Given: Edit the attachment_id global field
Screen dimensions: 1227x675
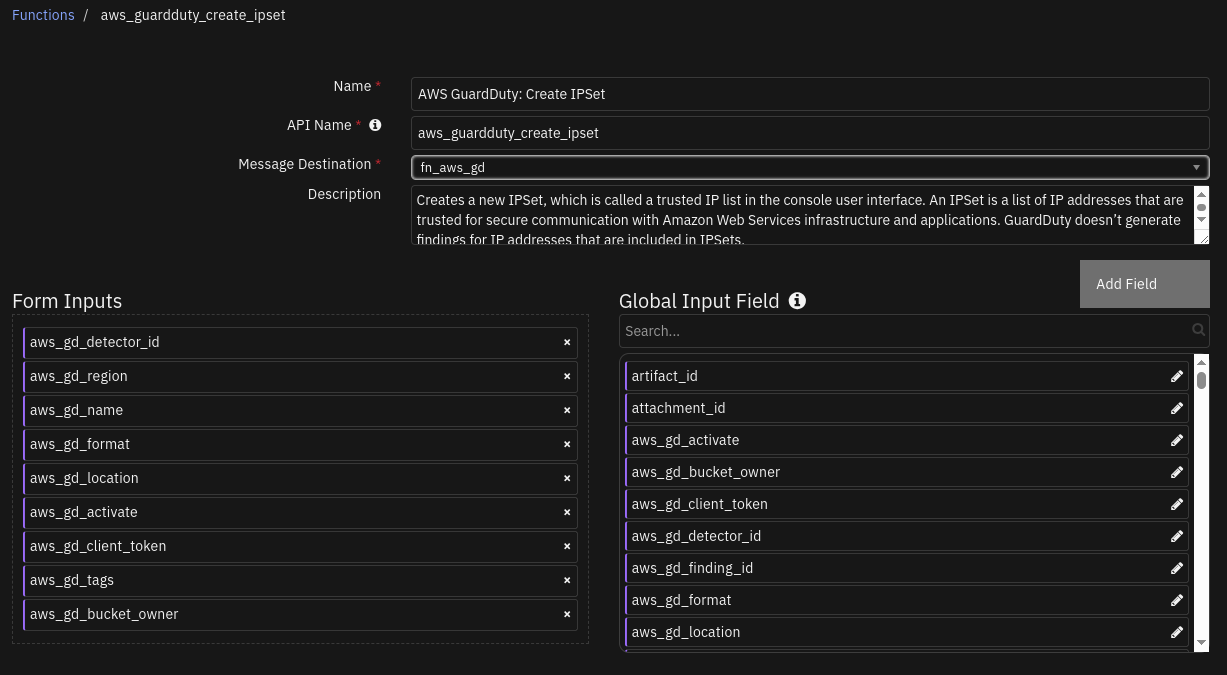Looking at the screenshot, I should point(1177,408).
